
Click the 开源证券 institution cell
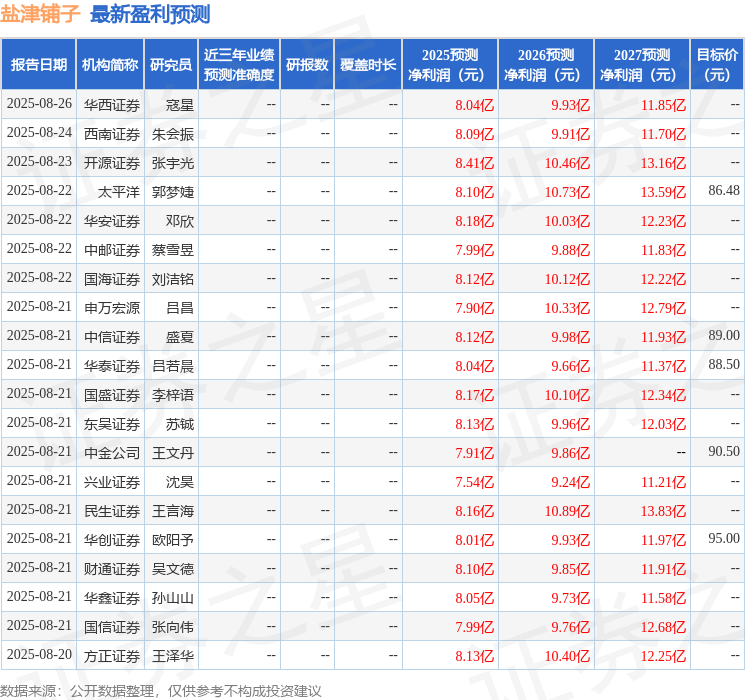click(x=112, y=163)
